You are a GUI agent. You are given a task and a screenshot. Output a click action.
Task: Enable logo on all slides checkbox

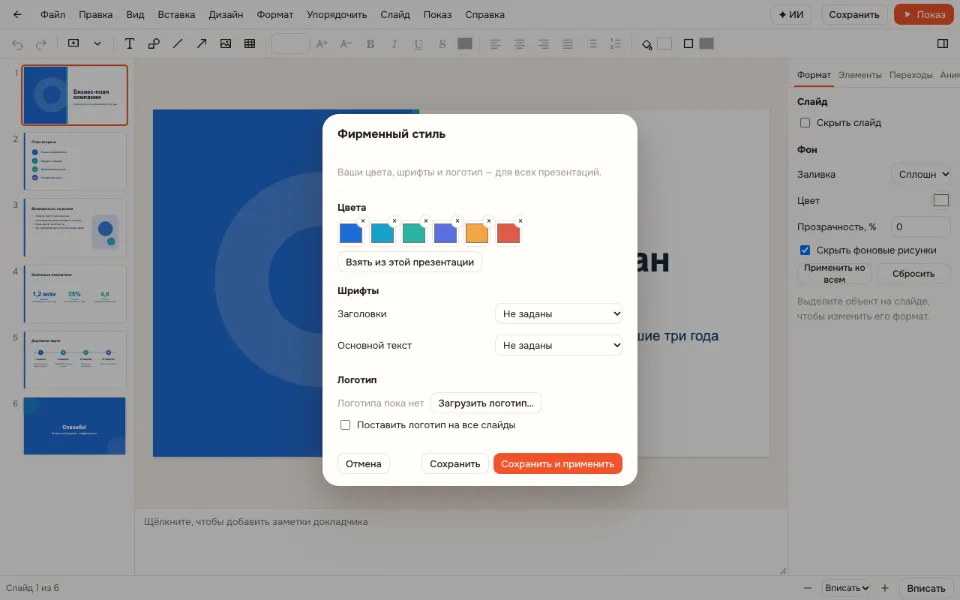[x=345, y=425]
